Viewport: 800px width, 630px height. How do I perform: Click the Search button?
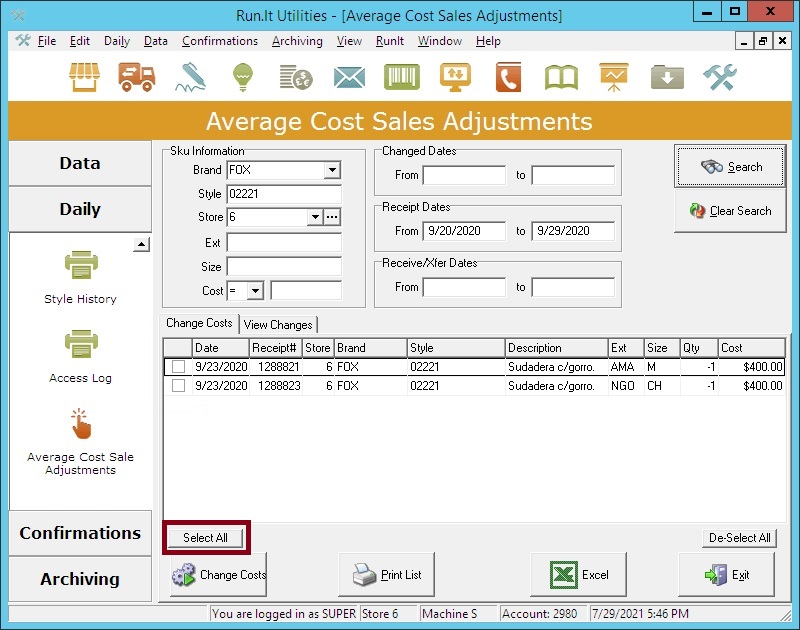[x=730, y=167]
